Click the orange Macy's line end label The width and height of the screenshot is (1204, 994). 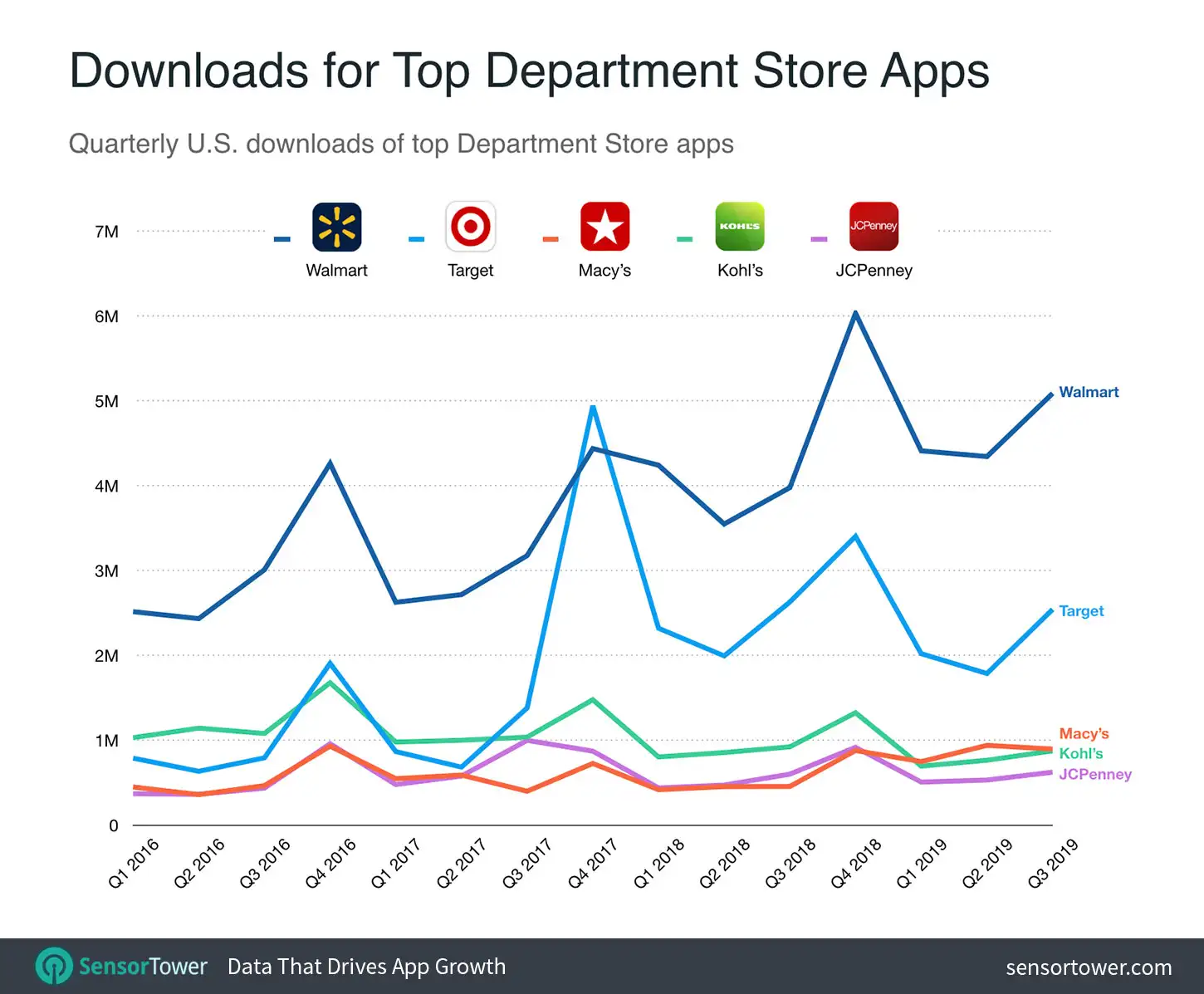[1084, 734]
